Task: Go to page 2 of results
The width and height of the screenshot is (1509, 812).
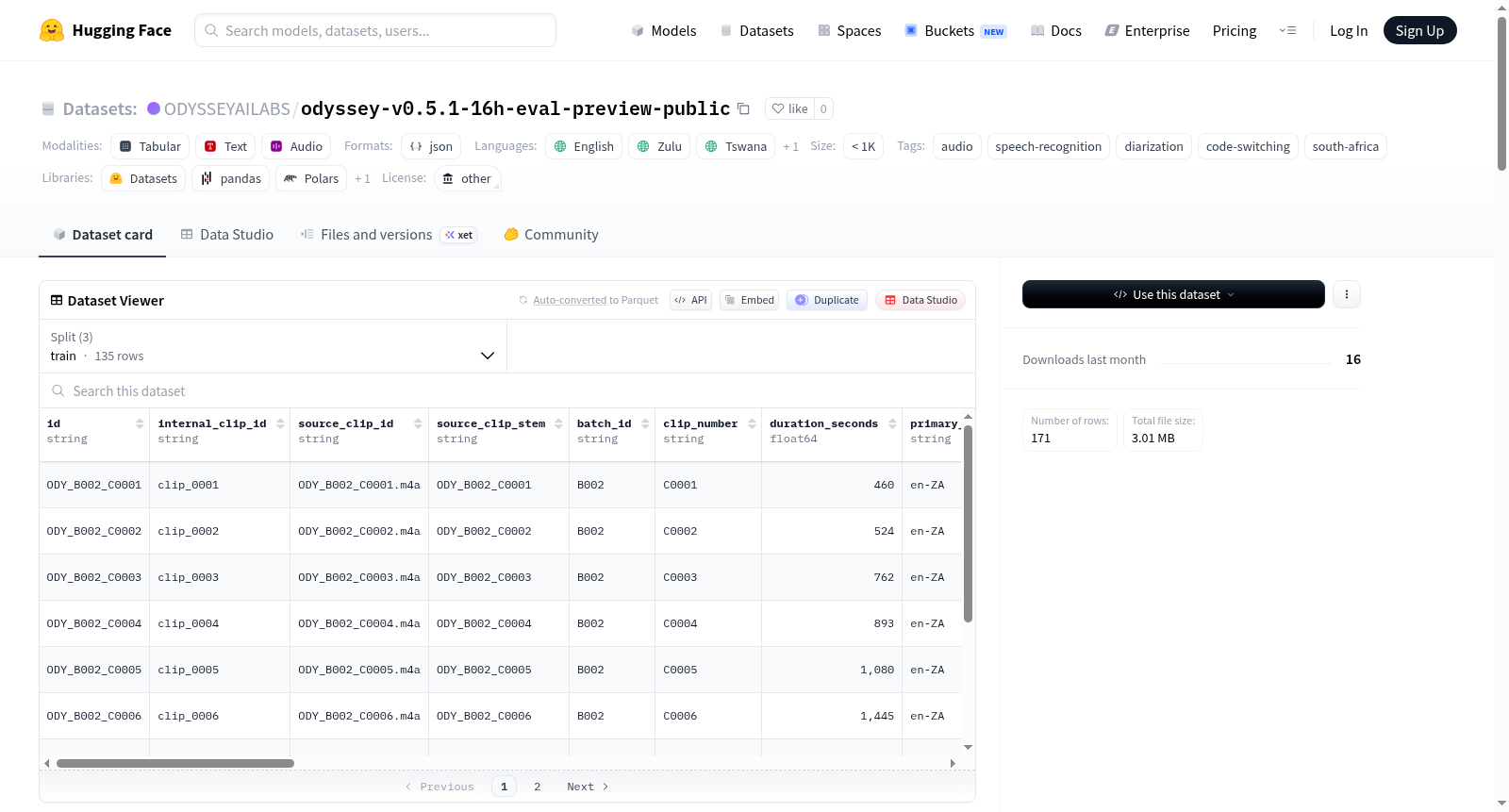Action: coord(538,787)
